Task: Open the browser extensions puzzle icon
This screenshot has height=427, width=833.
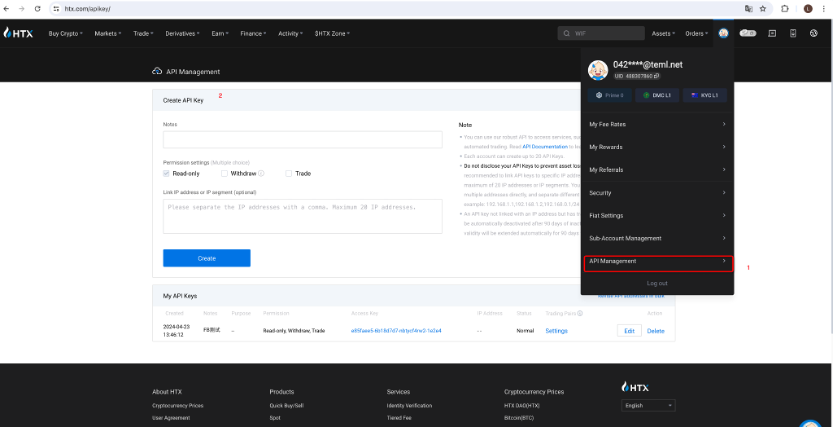Action: coord(785,8)
